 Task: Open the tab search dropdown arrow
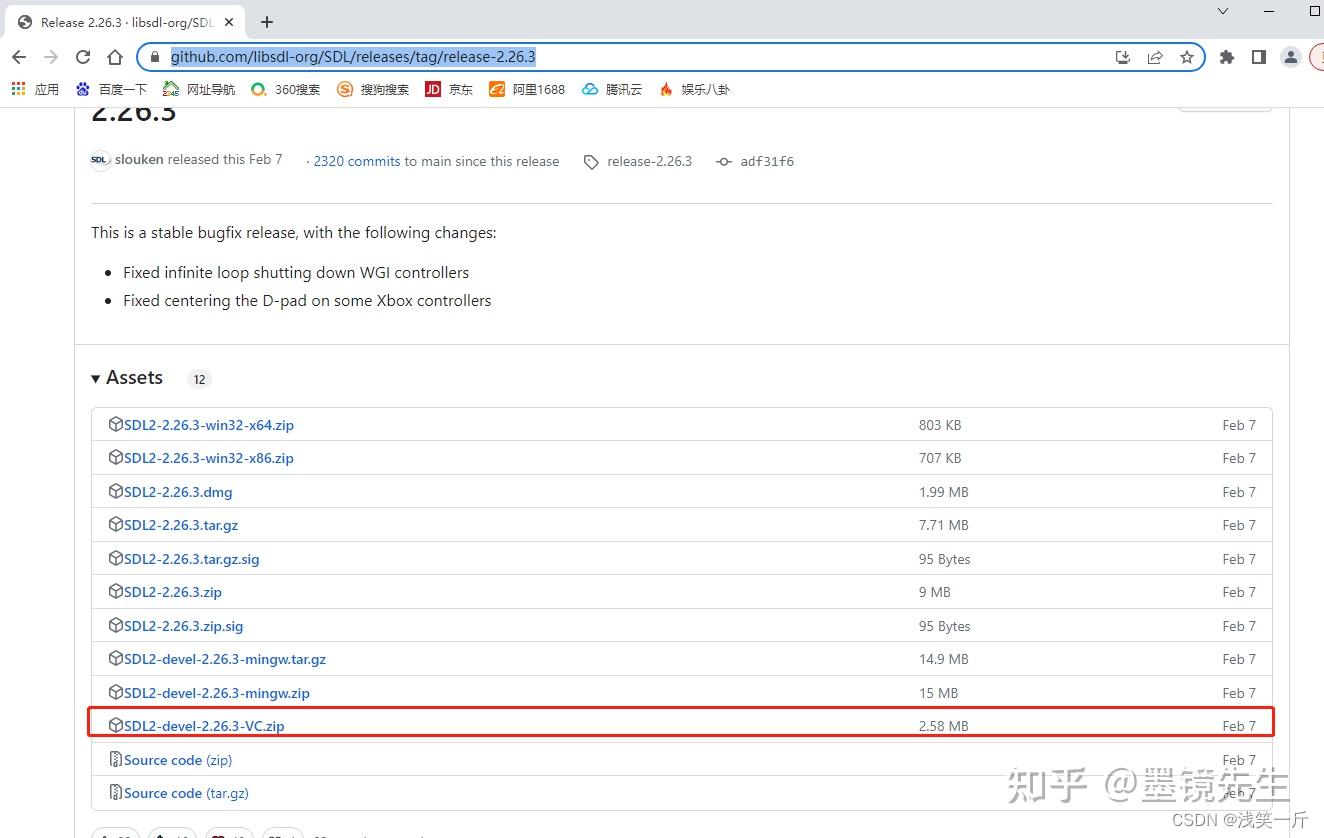[x=1222, y=12]
